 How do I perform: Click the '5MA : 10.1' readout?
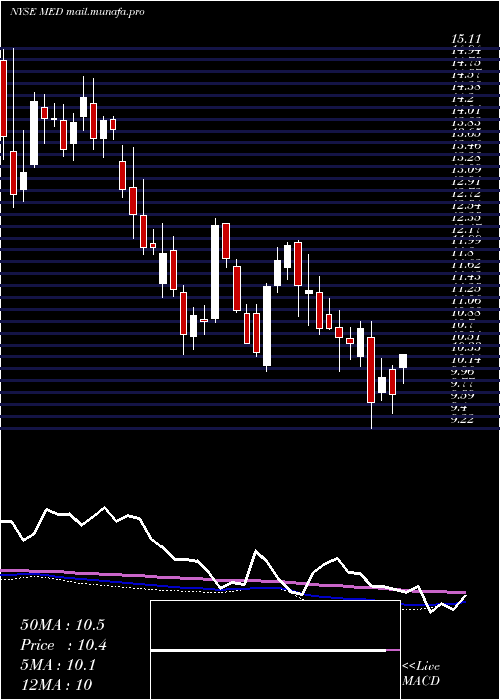click(58, 665)
